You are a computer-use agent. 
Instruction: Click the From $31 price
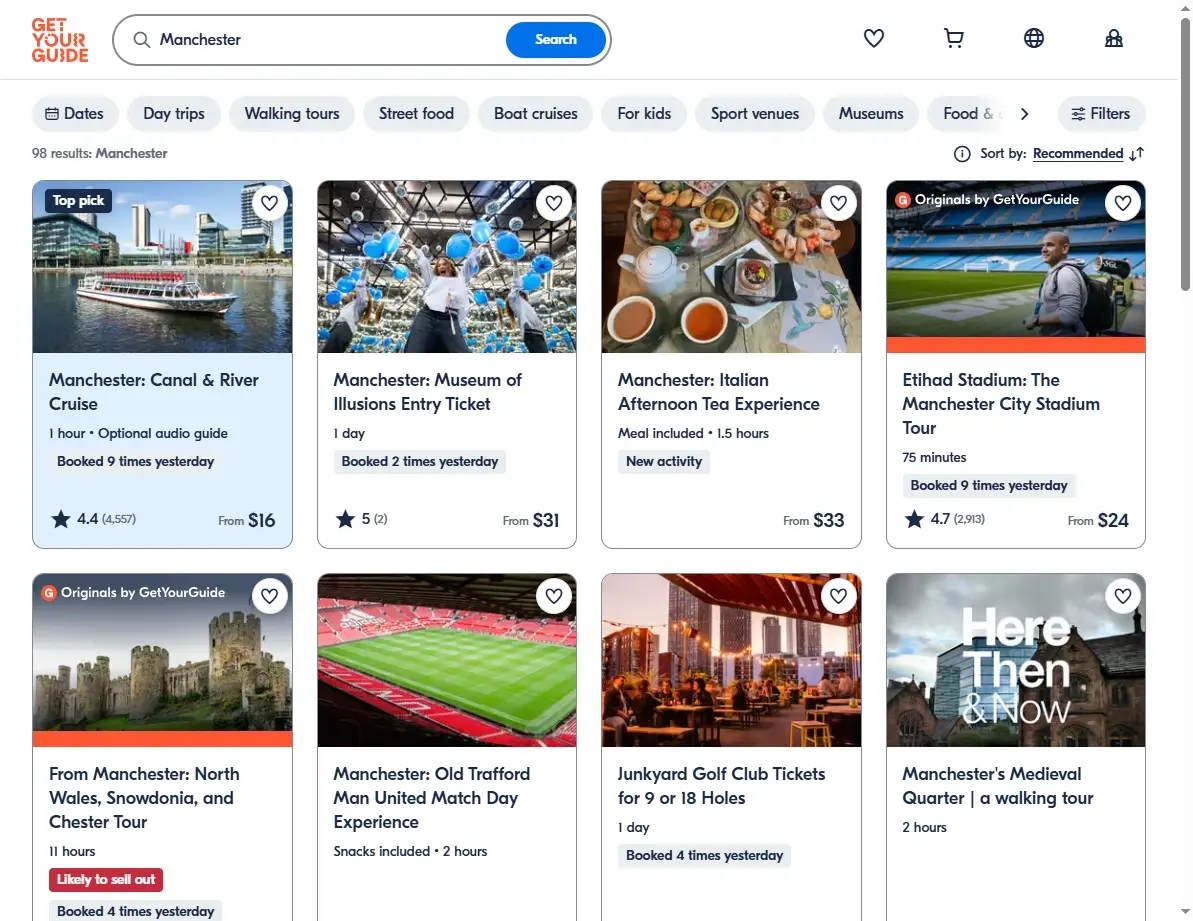[530, 521]
